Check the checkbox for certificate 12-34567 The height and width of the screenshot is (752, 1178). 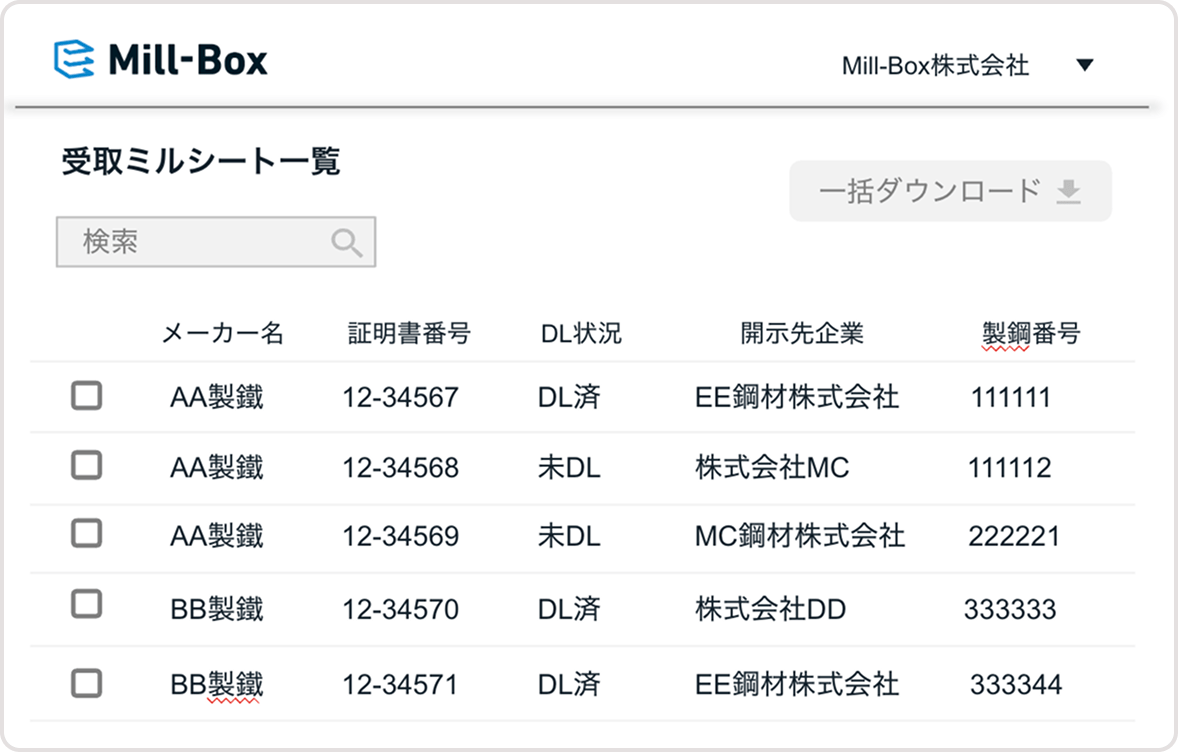86,395
